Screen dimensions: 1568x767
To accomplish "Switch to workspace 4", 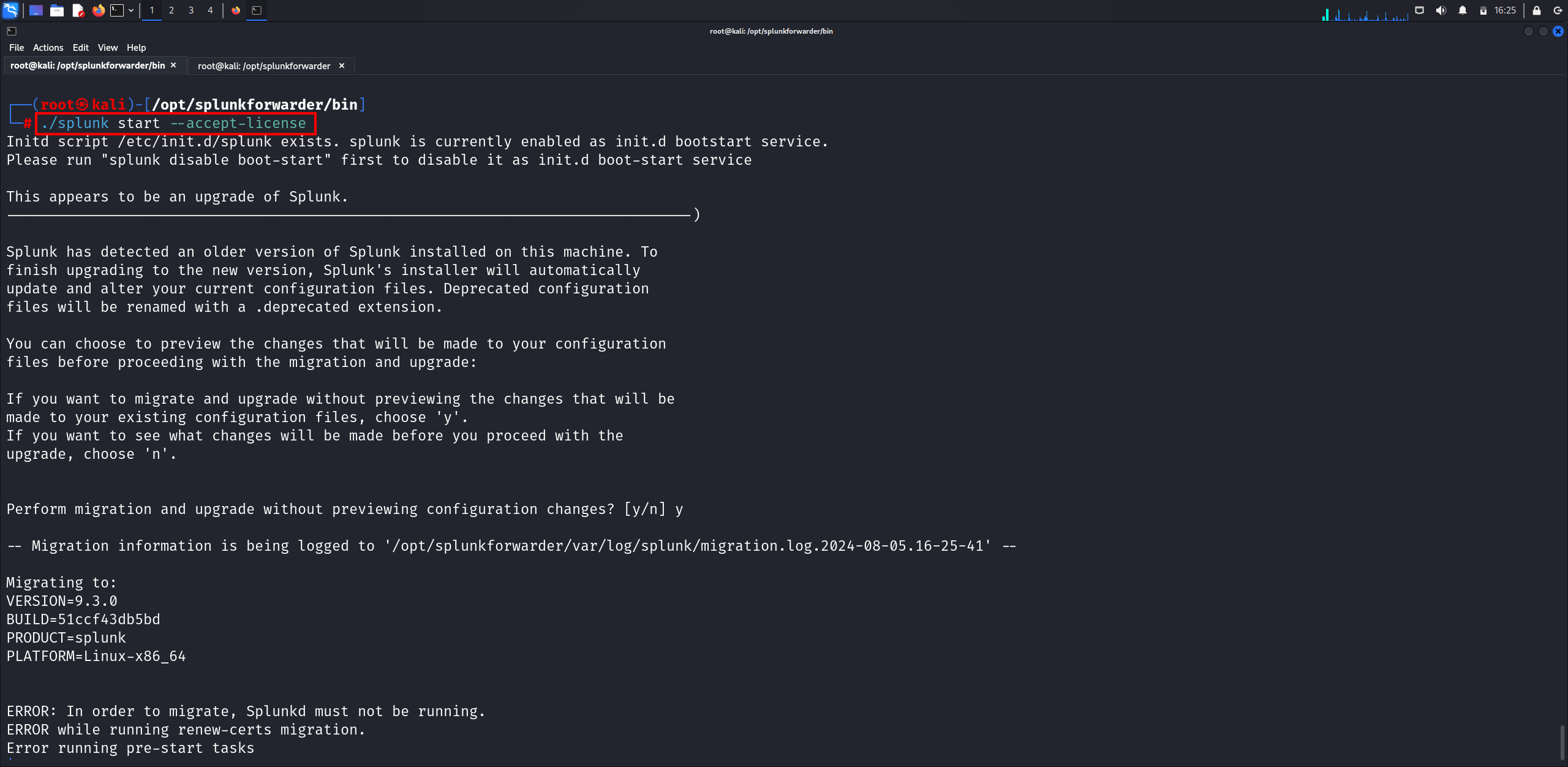I will point(210,10).
